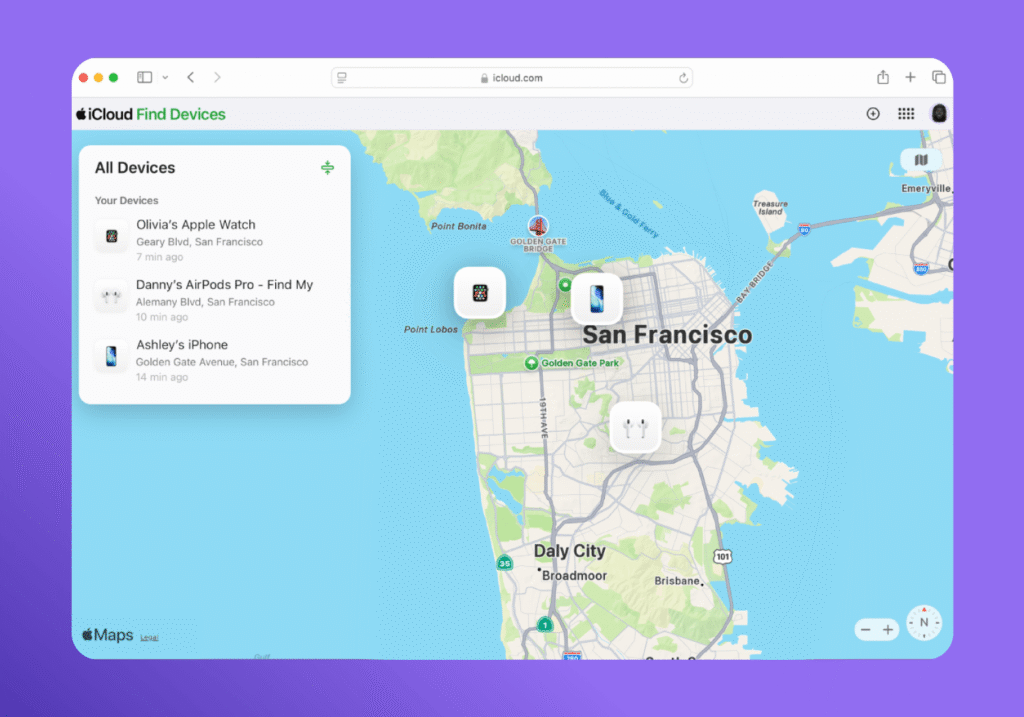Zoom in the map with plus button
1024x717 pixels.
coord(888,629)
